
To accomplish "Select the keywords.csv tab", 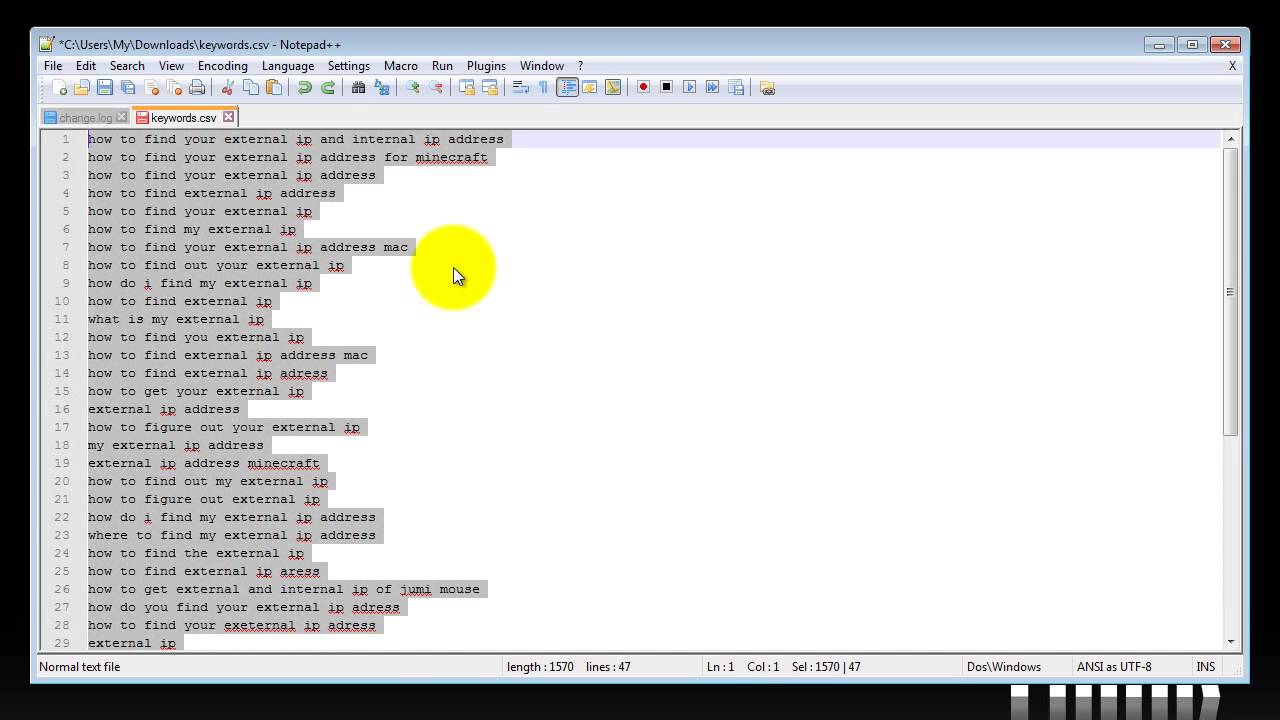I will click(x=183, y=118).
